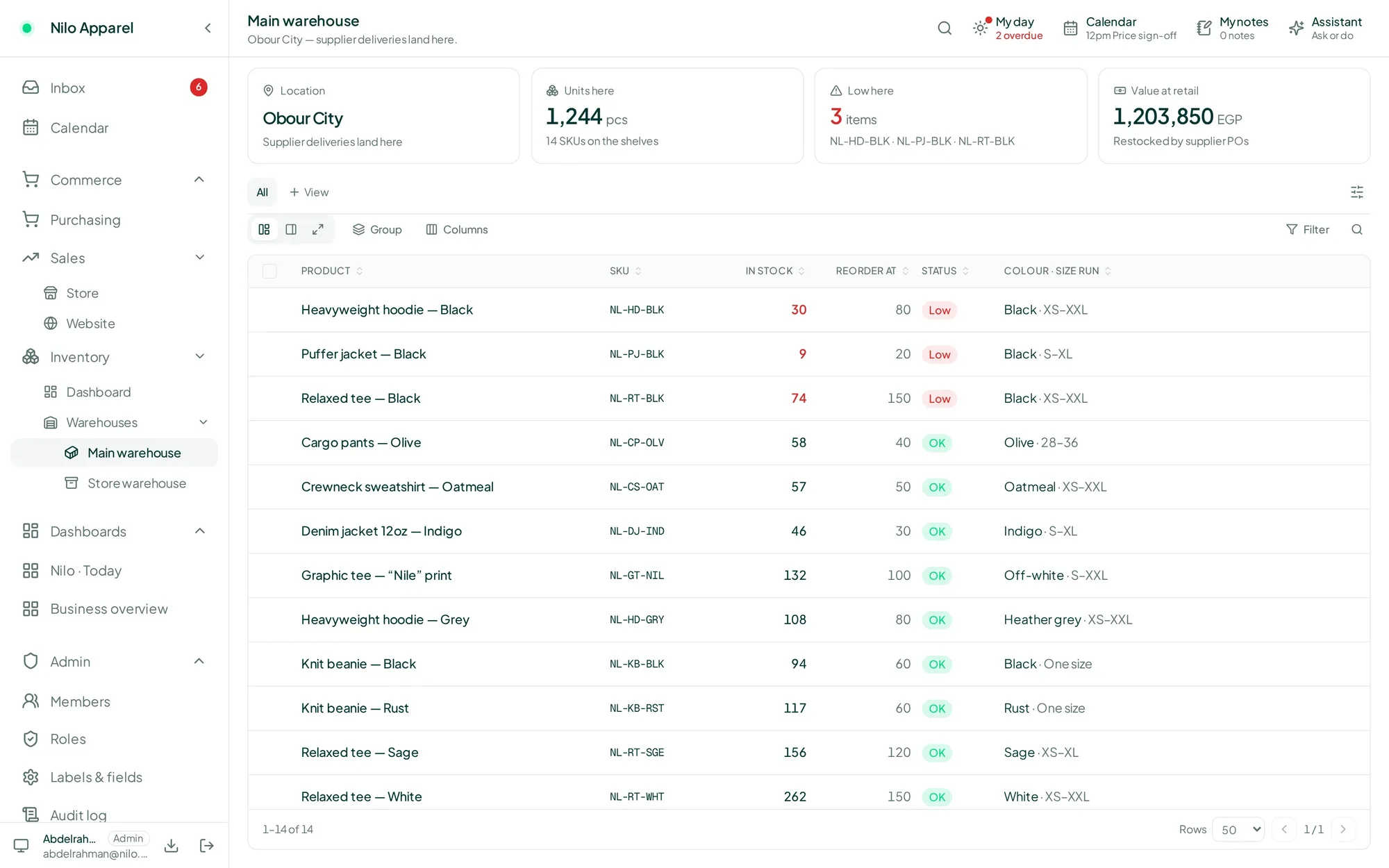Collapse the Commerce section
Image resolution: width=1389 pixels, height=868 pixels.
(199, 180)
